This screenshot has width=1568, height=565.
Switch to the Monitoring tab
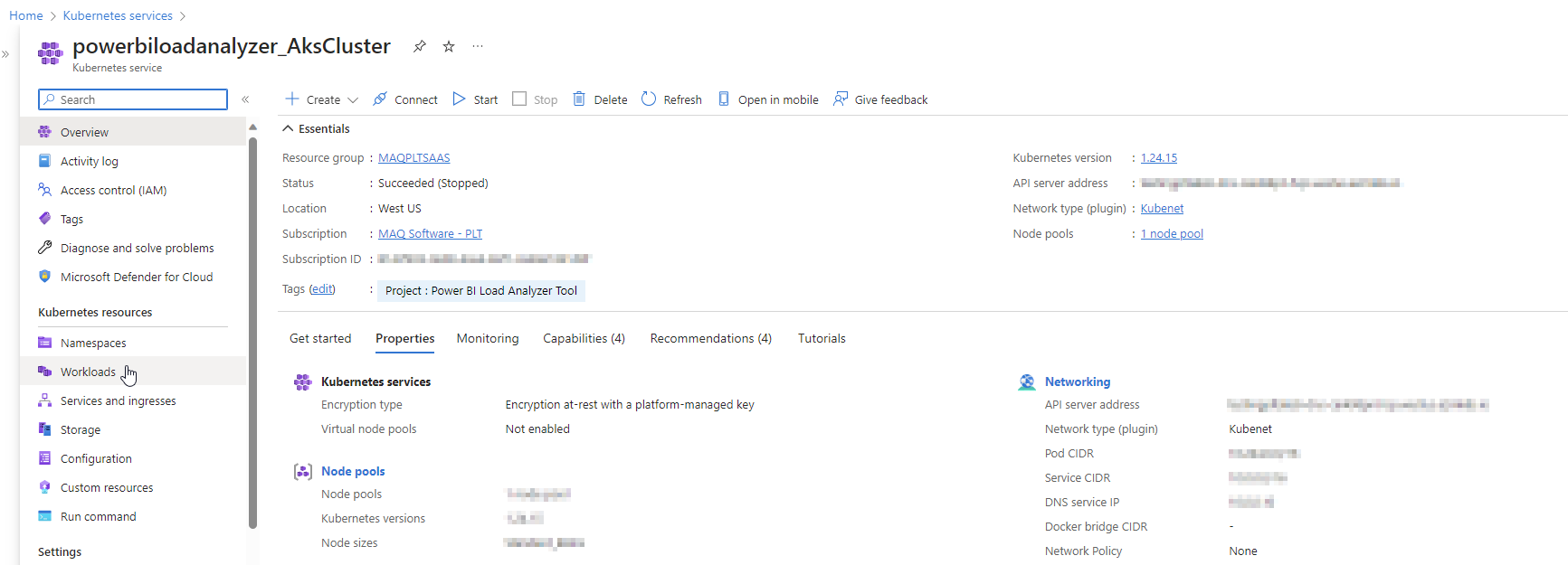488,338
